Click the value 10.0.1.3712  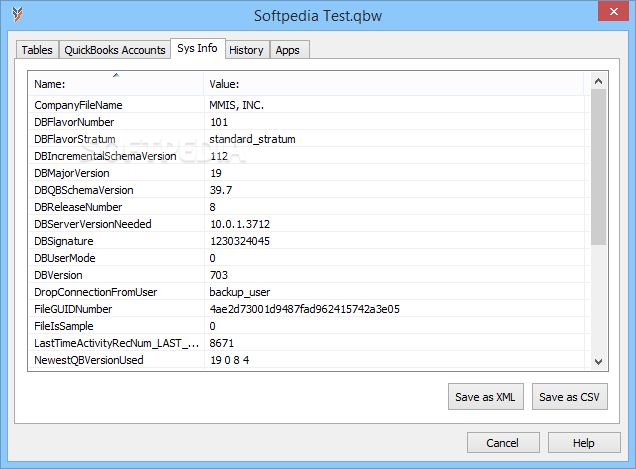240,224
